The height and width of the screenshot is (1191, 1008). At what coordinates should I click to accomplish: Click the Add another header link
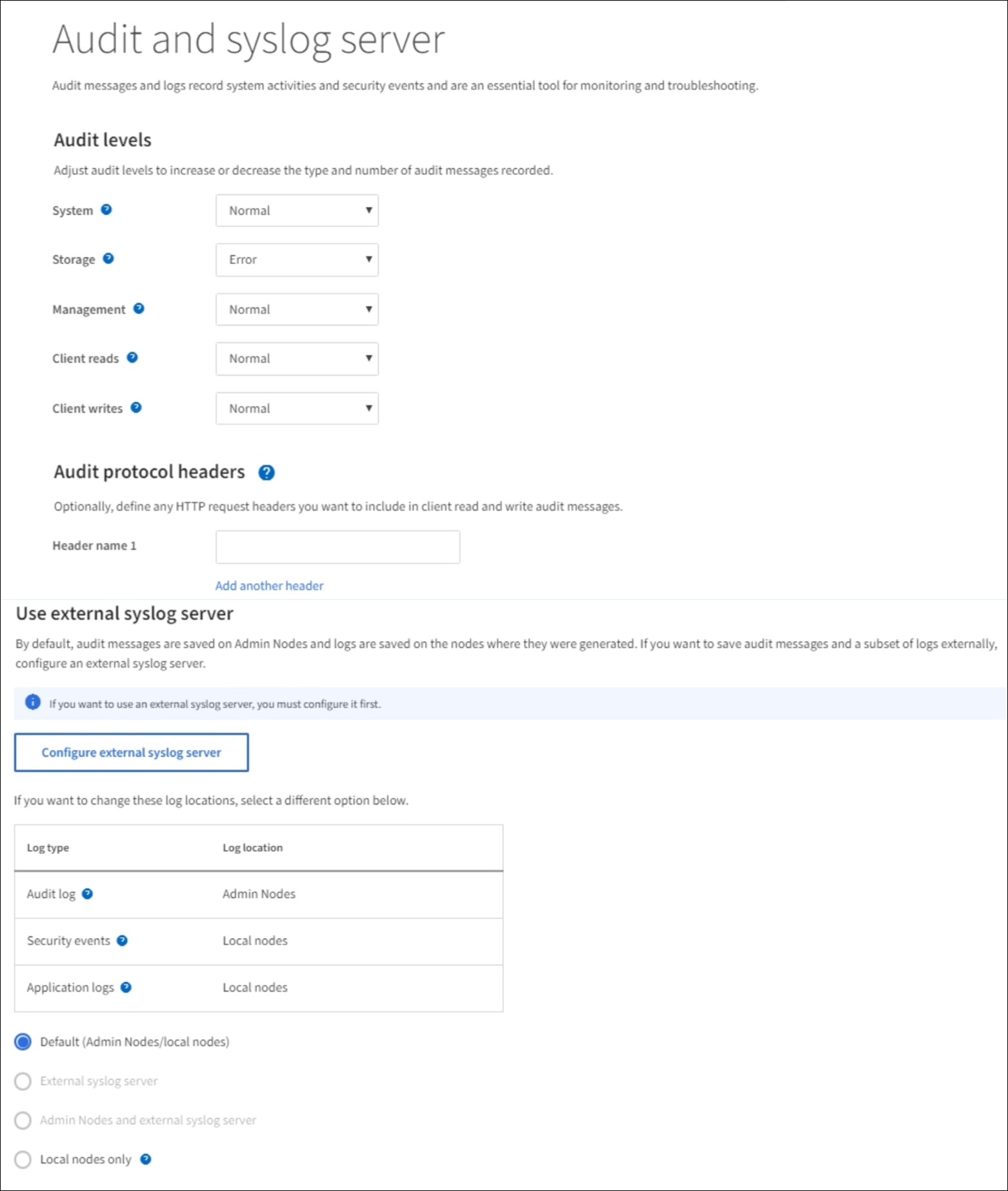tap(269, 585)
